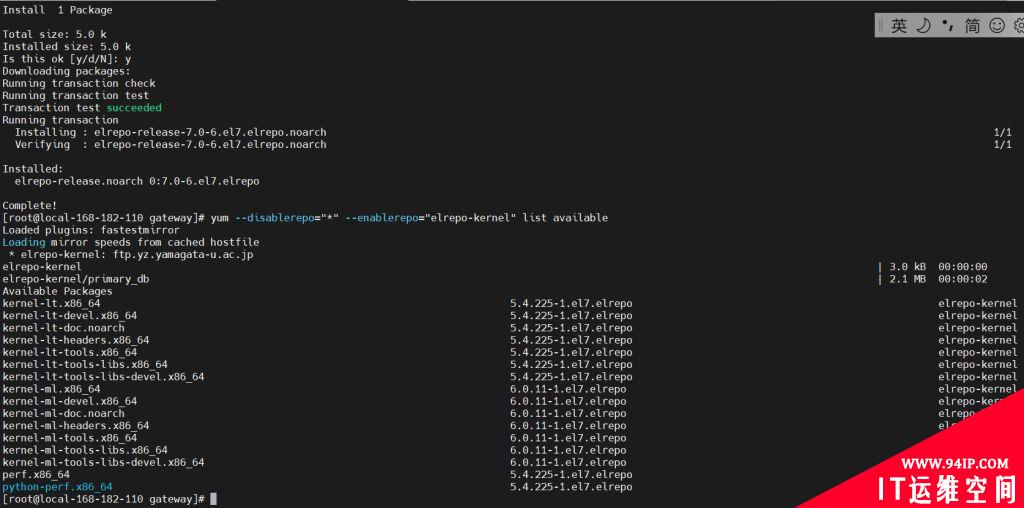Select the kernel-ml-tools-libs.x86_64 package name
1024x508 pixels.
tap(85, 450)
